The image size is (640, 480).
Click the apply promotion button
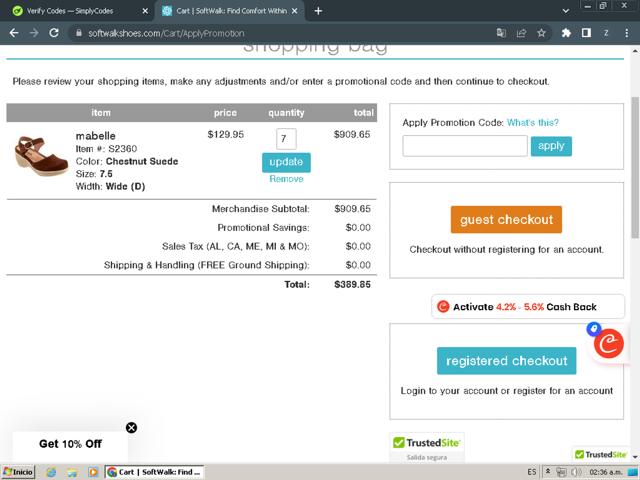pos(551,146)
